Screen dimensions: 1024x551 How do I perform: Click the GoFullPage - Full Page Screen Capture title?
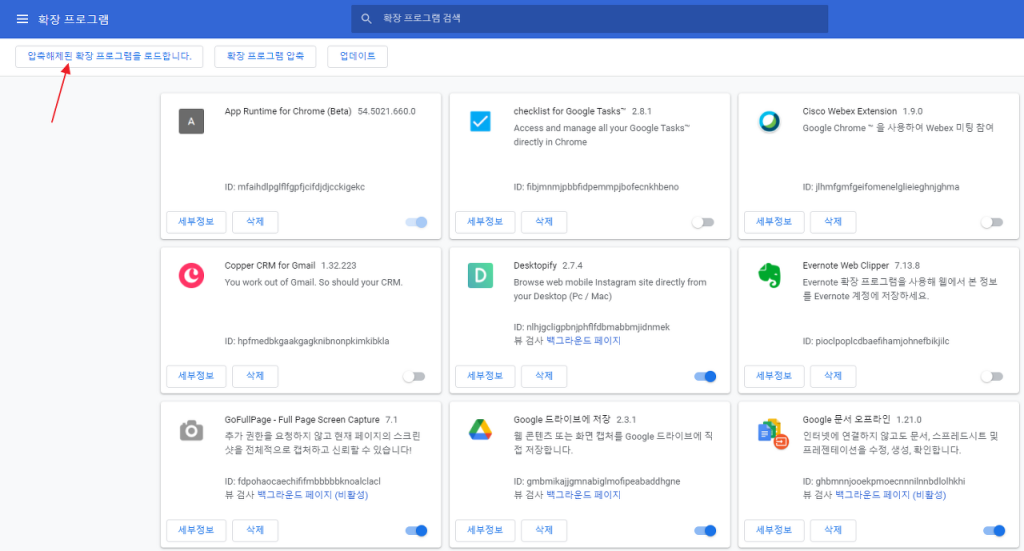click(302, 419)
